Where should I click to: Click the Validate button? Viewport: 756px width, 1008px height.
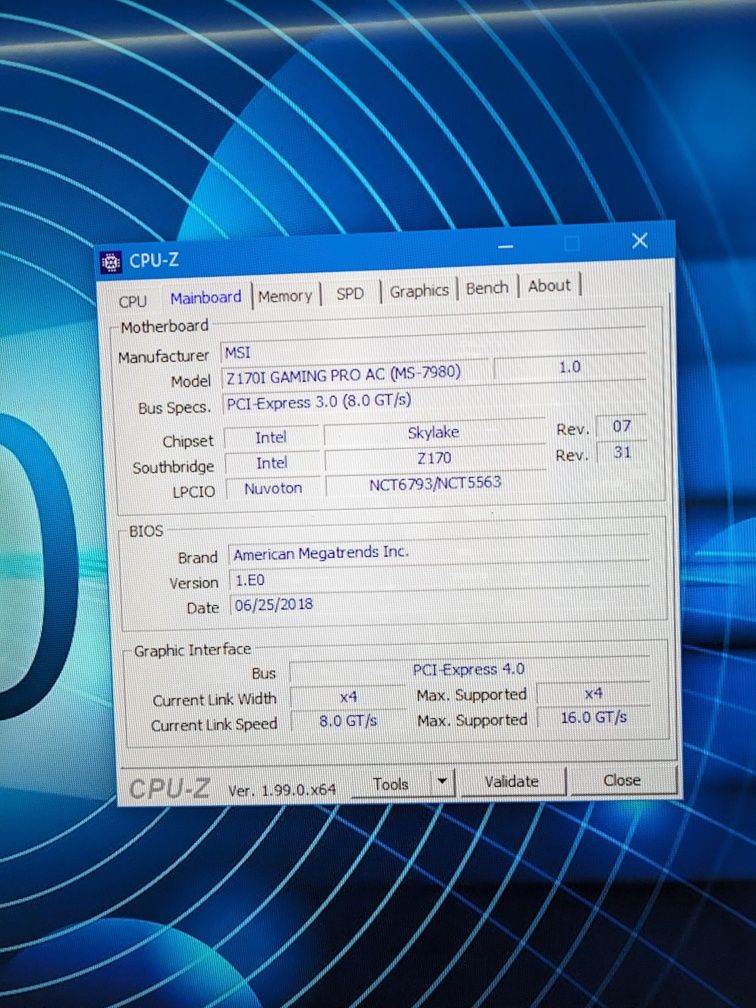click(512, 781)
